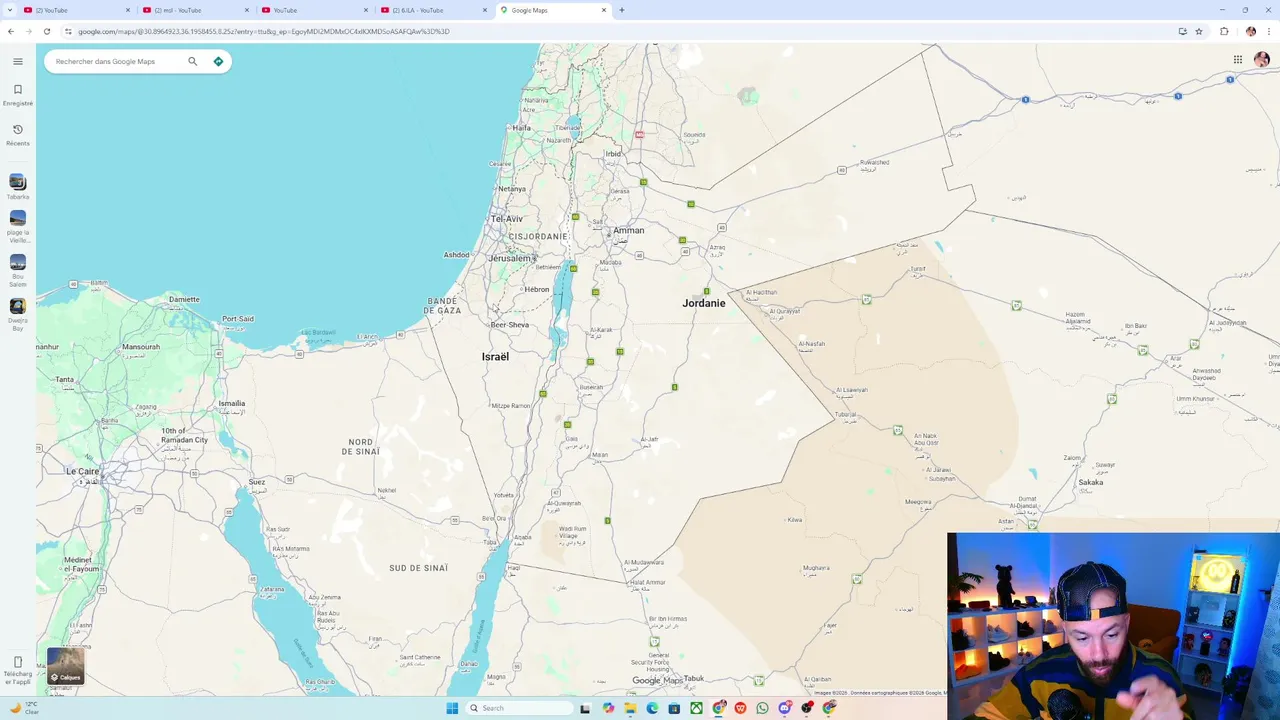Reload the page
1280x720 pixels.
(46, 31)
